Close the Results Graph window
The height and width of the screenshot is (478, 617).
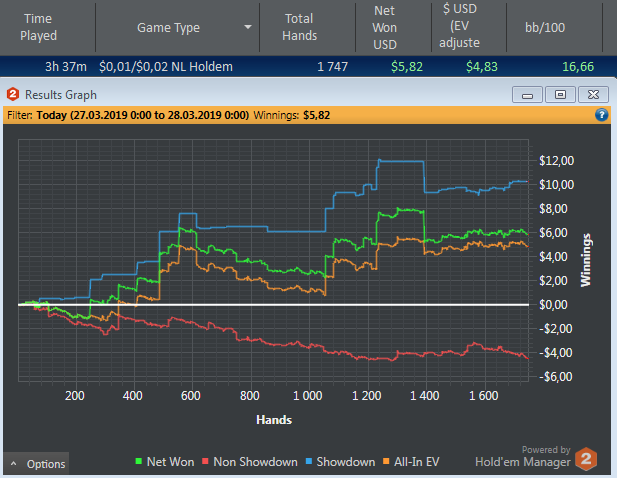tap(593, 95)
